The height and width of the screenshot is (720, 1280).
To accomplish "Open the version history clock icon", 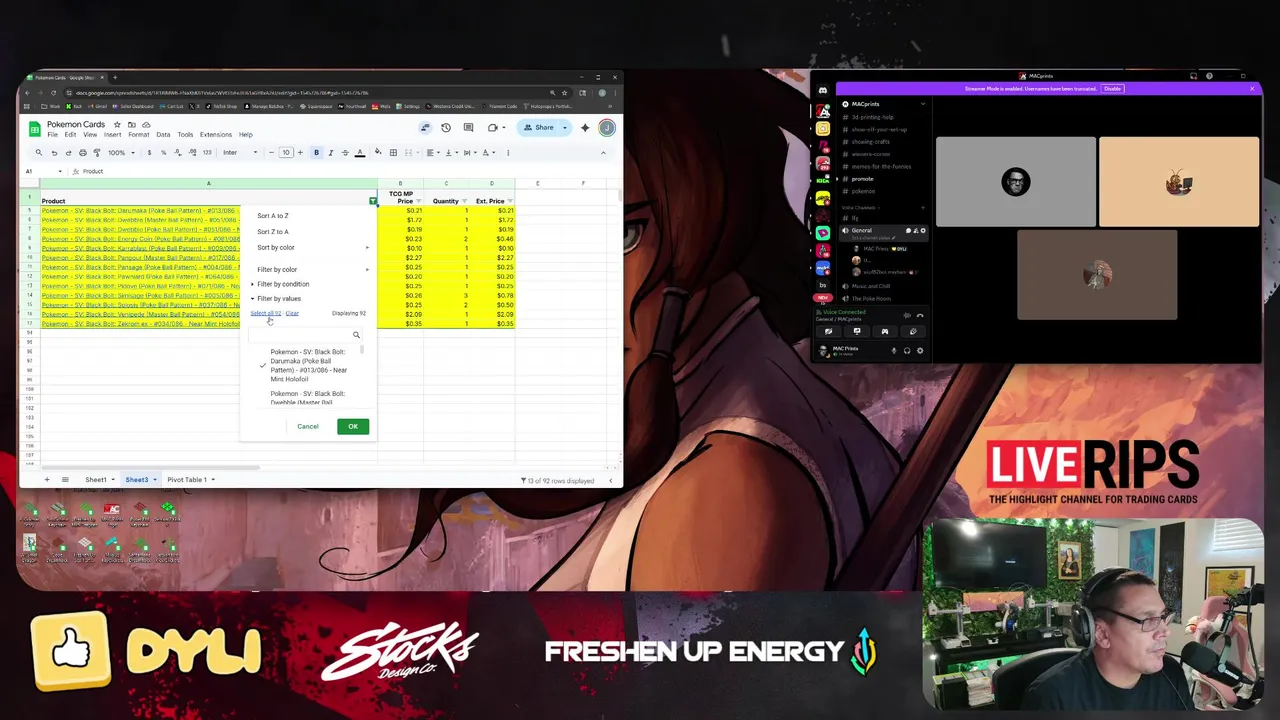I will pos(446,128).
